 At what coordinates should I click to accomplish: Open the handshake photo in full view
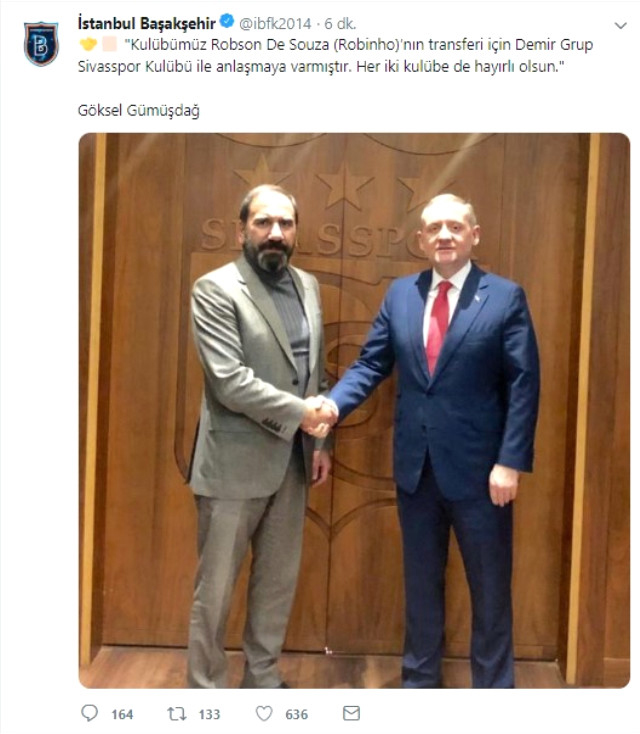[x=354, y=411]
